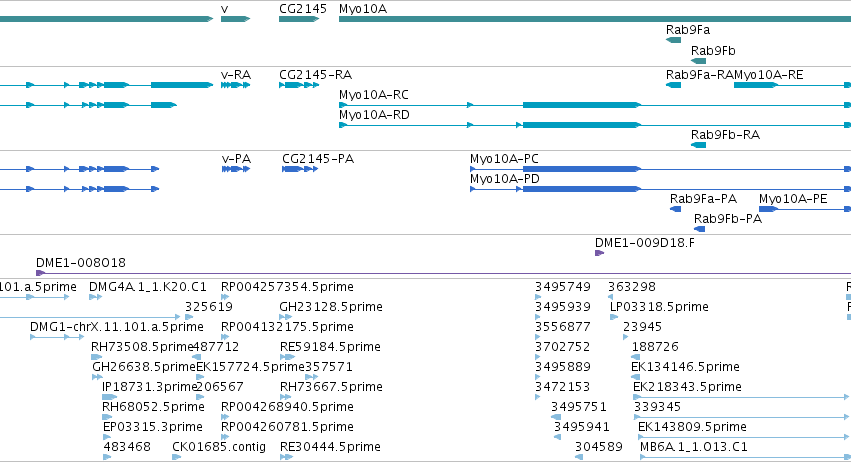The image size is (851, 462).
Task: Select the CK01685.contig label
Action: tap(219, 448)
